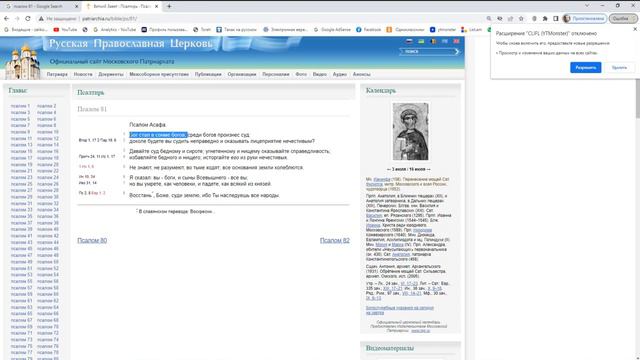This screenshot has width=640, height=360.
Task: Reload the page with the refresh icon
Action: click(28, 18)
